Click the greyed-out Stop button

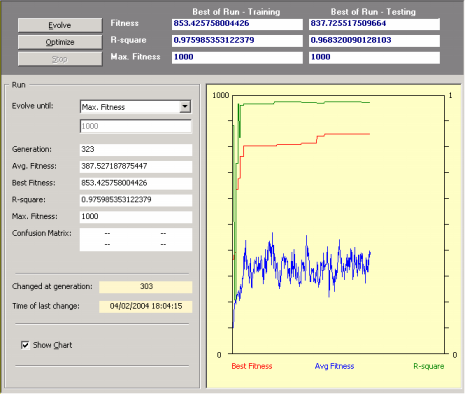coord(60,59)
